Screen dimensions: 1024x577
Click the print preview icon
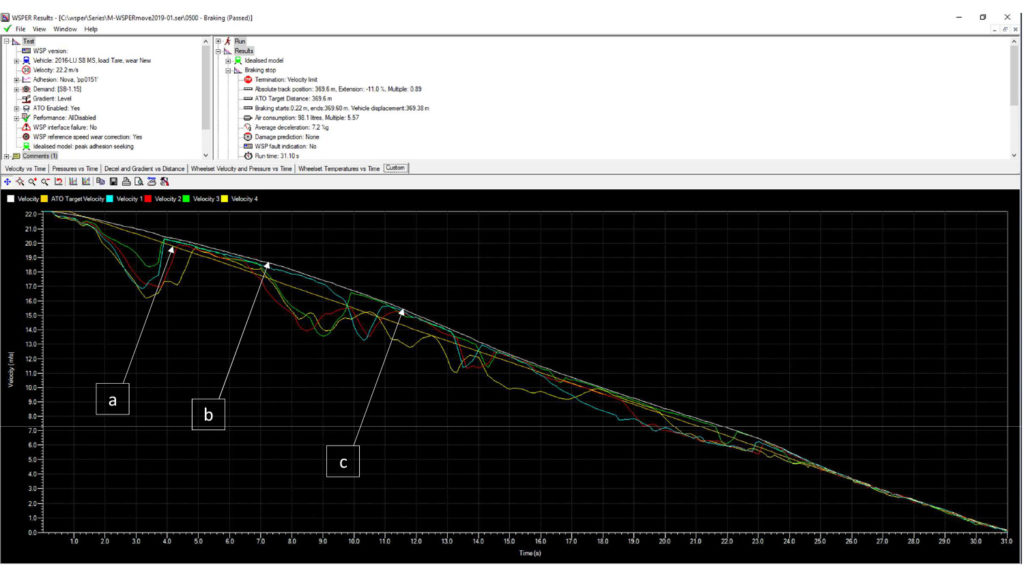[x=138, y=182]
